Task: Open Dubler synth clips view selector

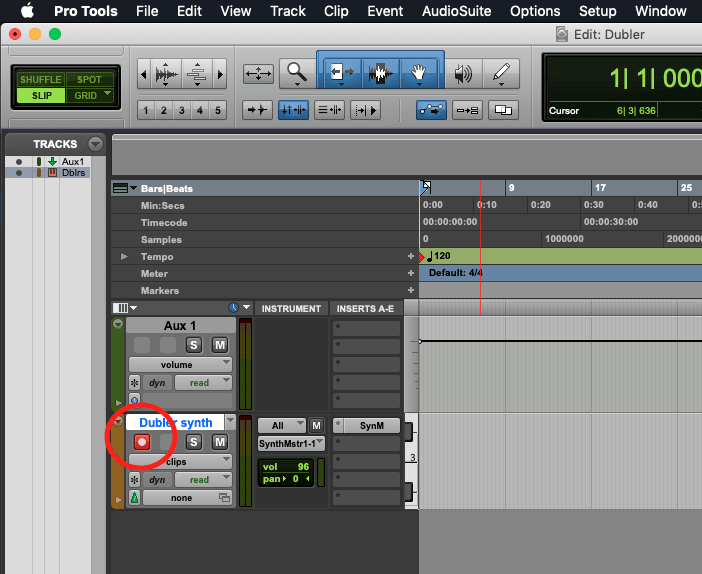Action: (x=180, y=462)
